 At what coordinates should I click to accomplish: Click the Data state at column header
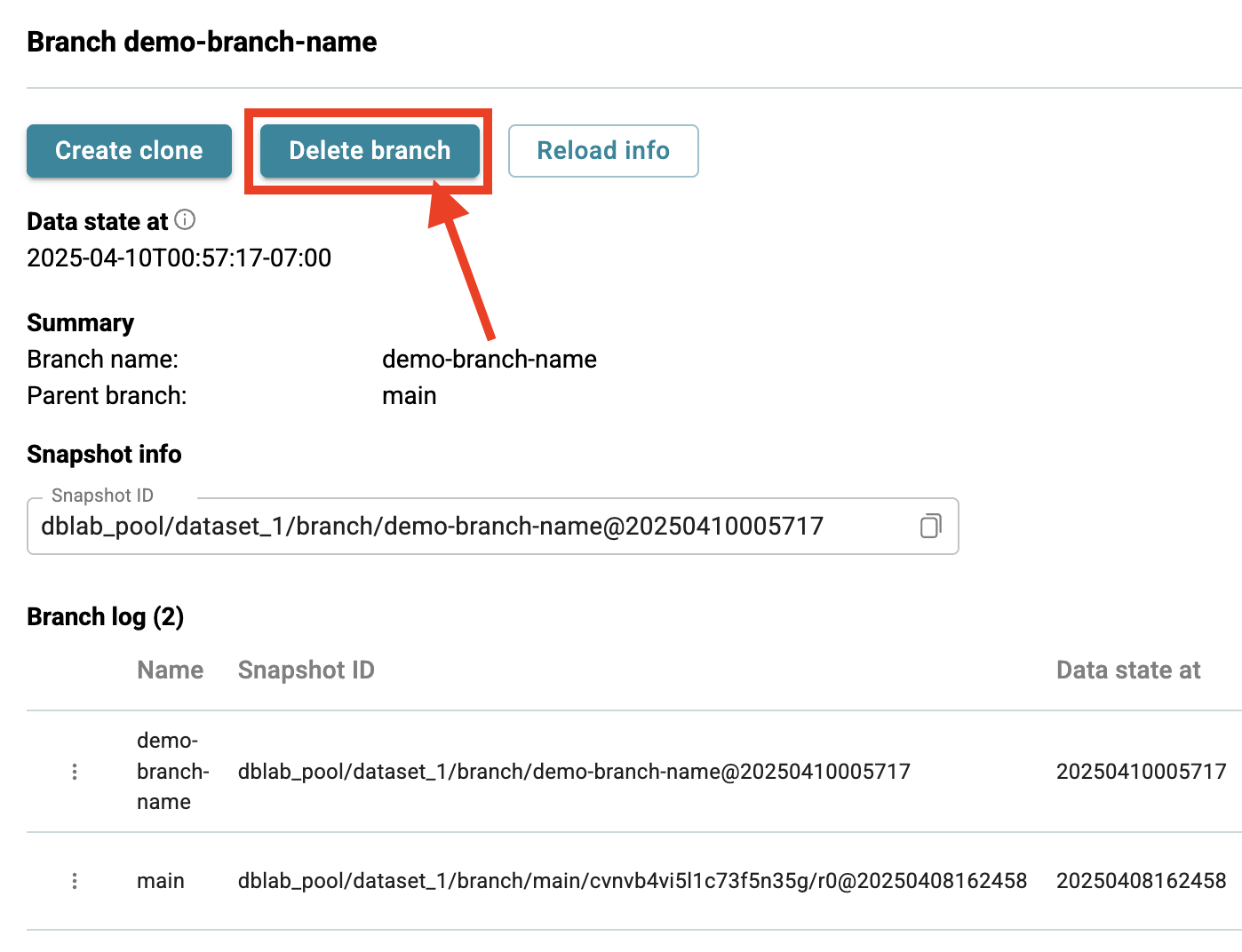(x=1128, y=670)
